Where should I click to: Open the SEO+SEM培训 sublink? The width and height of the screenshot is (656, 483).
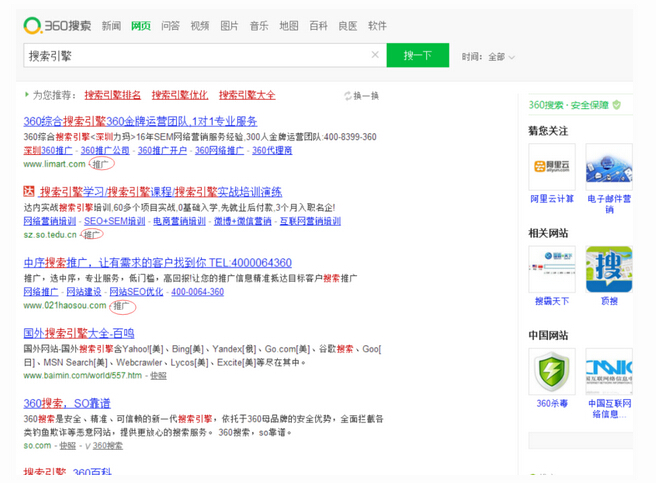coord(115,221)
